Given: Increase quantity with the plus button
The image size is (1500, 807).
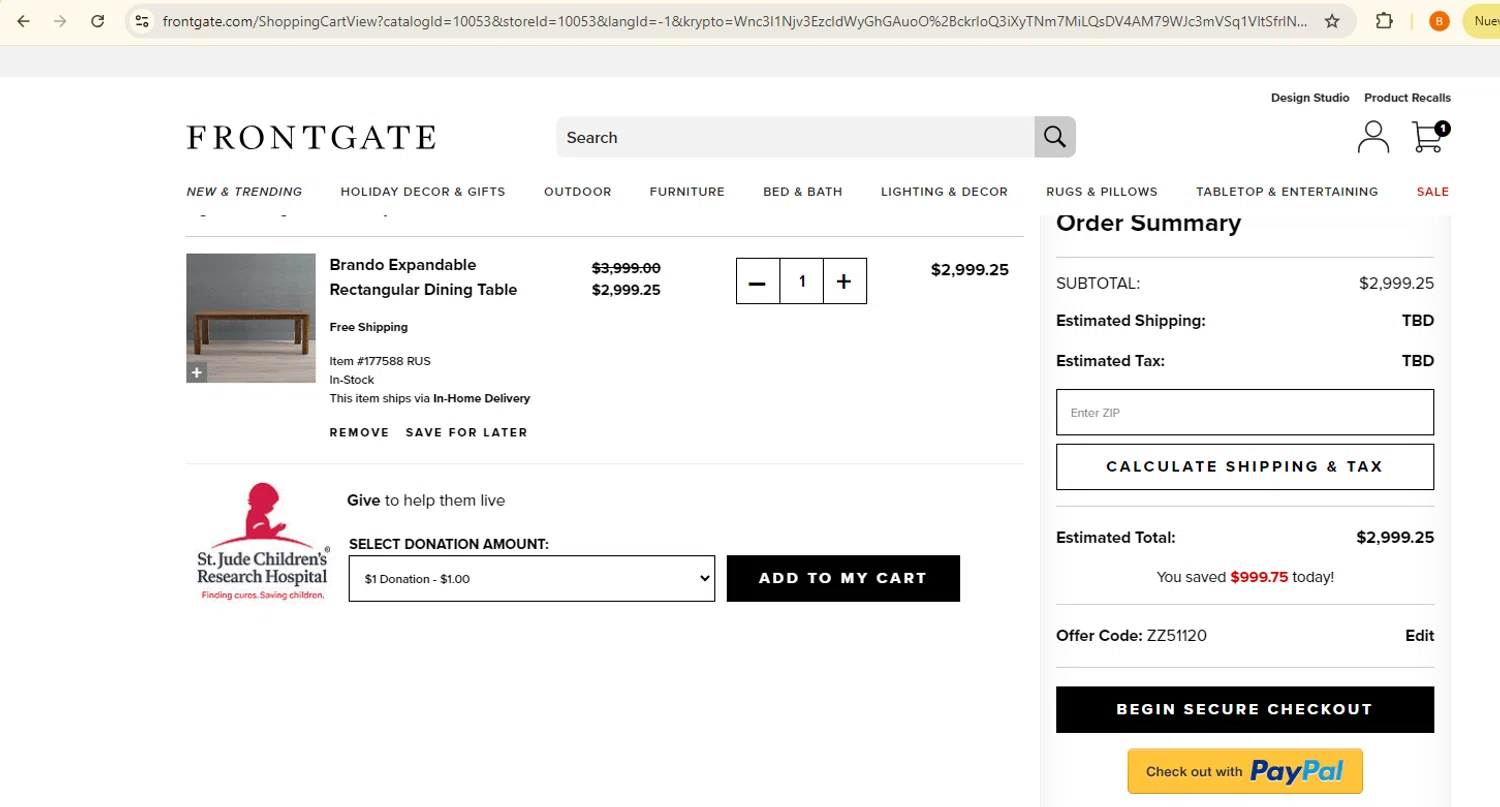Looking at the screenshot, I should (x=844, y=281).
